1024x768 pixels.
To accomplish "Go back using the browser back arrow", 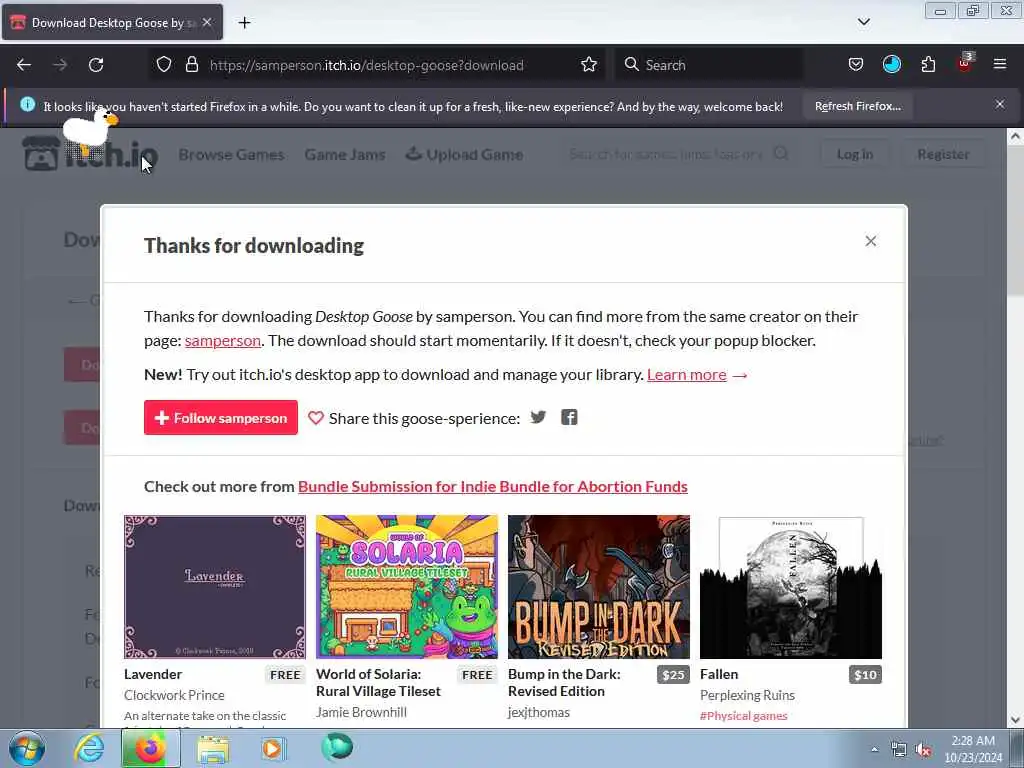I will click(24, 65).
